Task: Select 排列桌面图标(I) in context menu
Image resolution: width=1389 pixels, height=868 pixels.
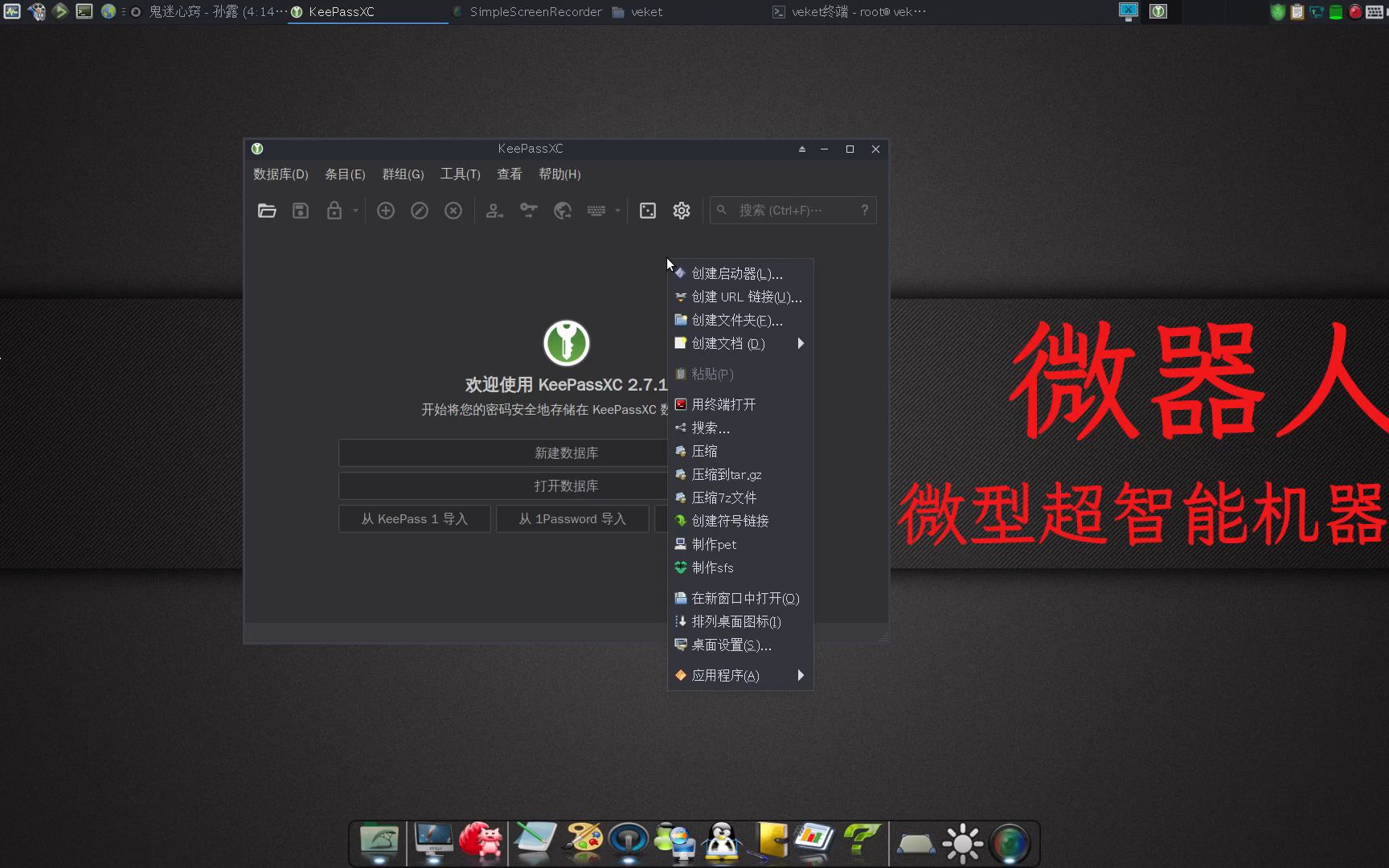Action: pos(740,622)
